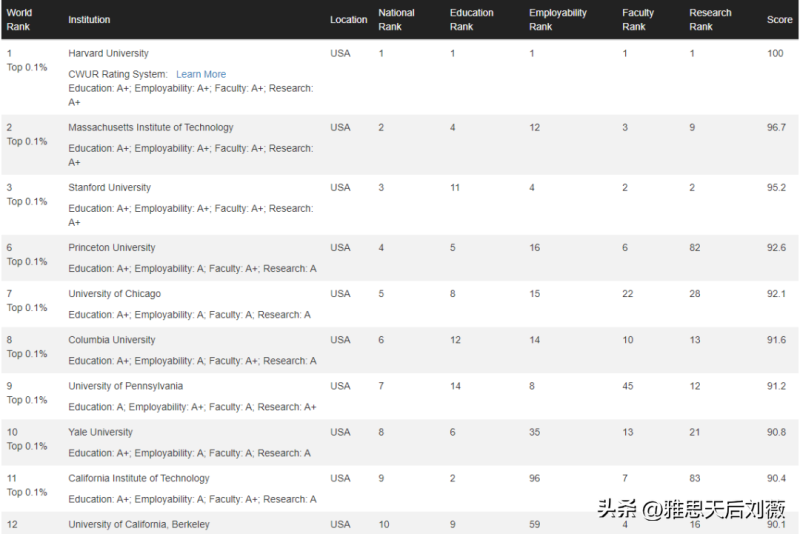
Task: Select Massachusetts Institute of Technology row
Action: point(150,128)
